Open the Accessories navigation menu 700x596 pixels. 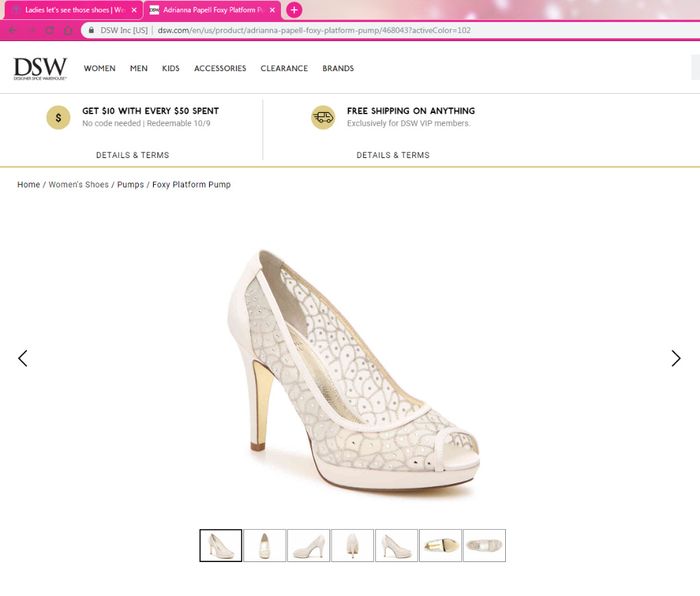click(220, 69)
